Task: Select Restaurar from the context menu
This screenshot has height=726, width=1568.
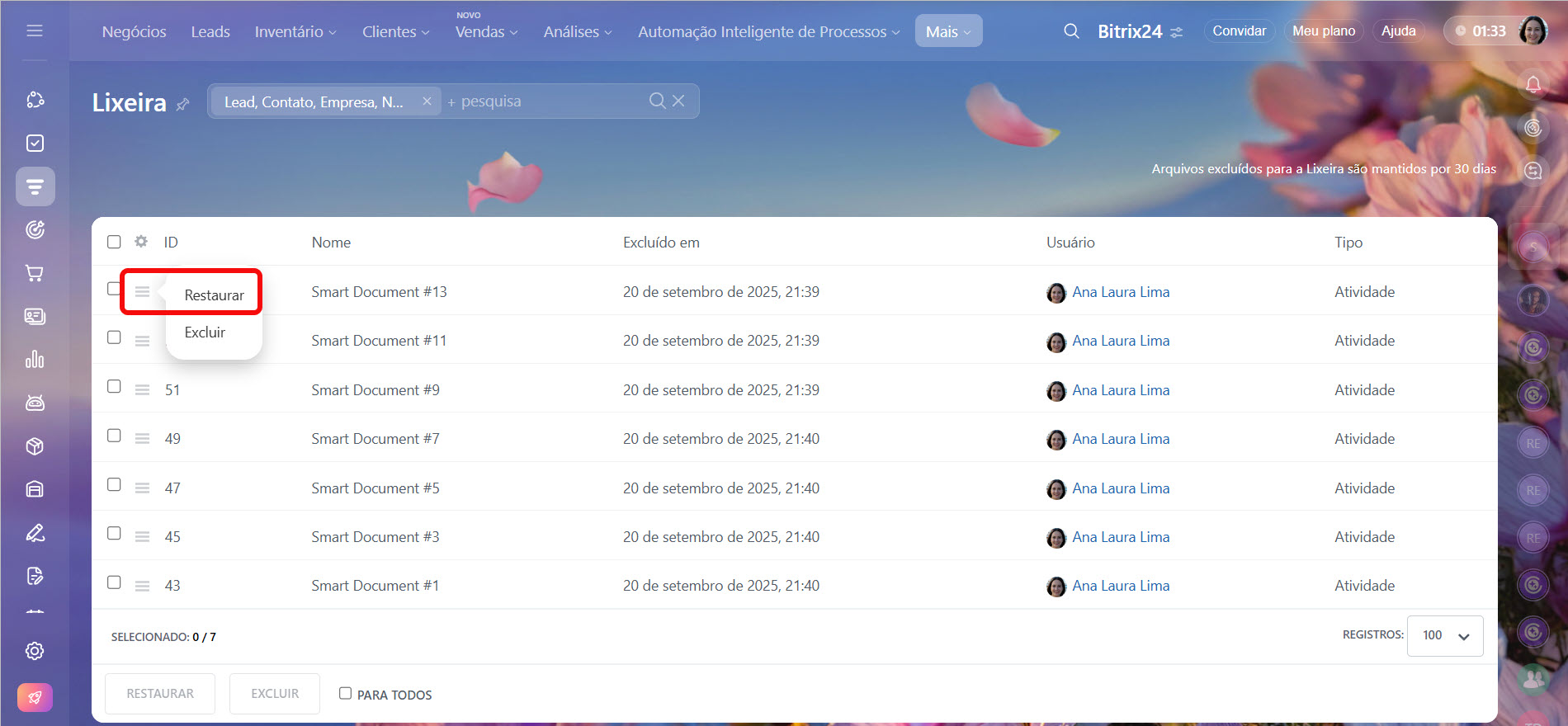Action: tap(214, 295)
